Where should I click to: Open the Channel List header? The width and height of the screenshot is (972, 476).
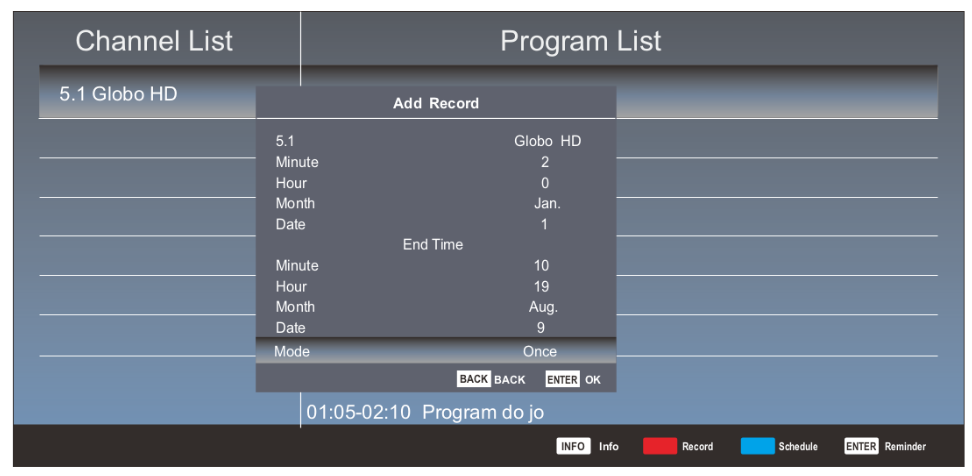[x=154, y=41]
